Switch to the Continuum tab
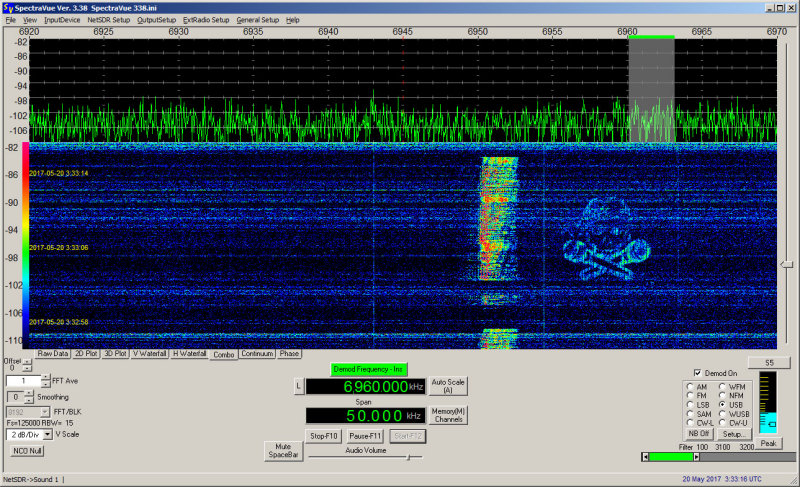This screenshot has height=487, width=800. tap(257, 353)
